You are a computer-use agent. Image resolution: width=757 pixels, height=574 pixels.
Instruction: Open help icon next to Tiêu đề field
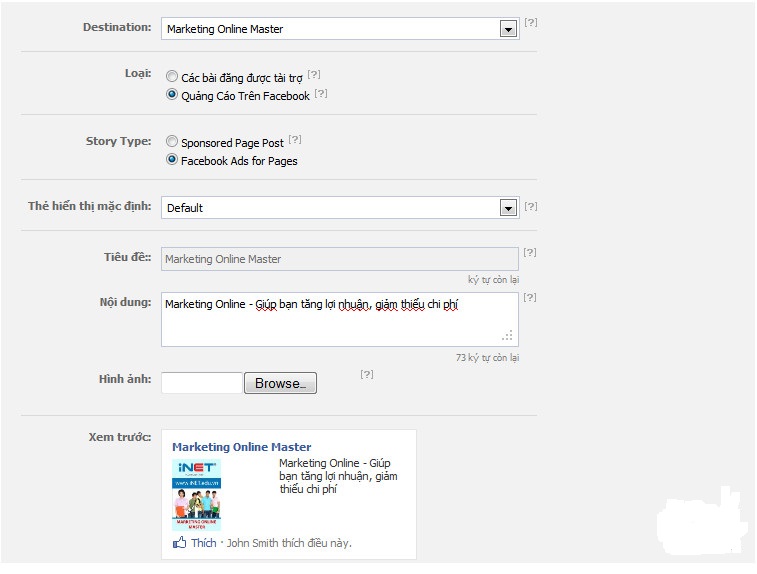[530, 252]
